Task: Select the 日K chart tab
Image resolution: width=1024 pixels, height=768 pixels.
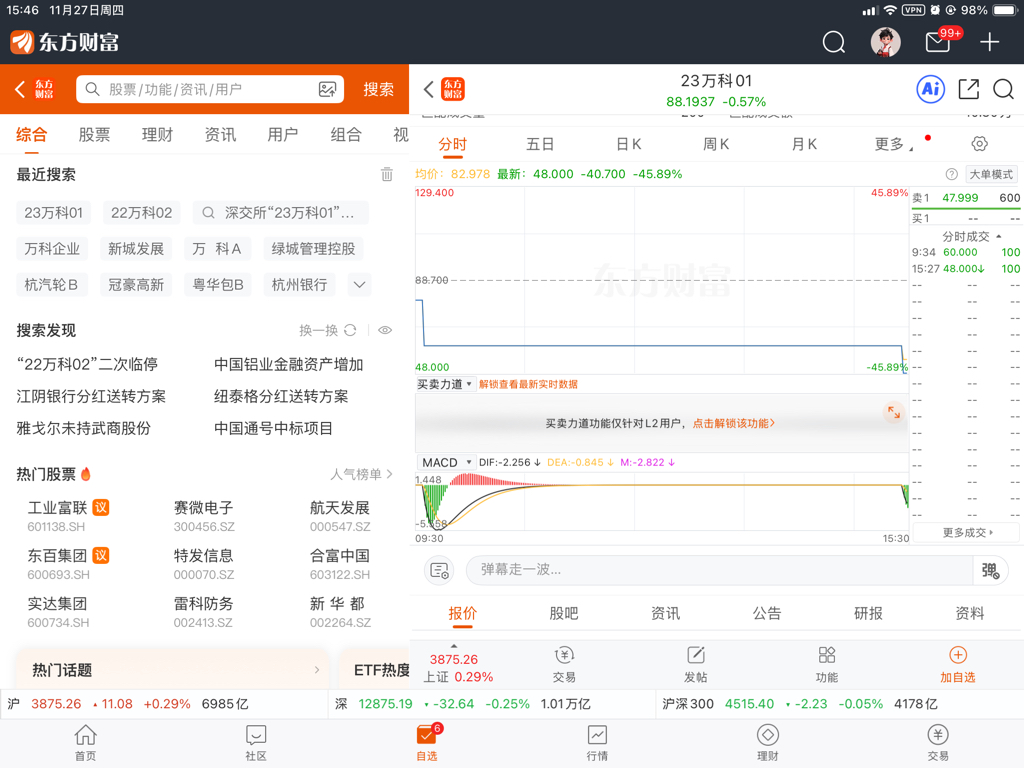Action: click(628, 144)
